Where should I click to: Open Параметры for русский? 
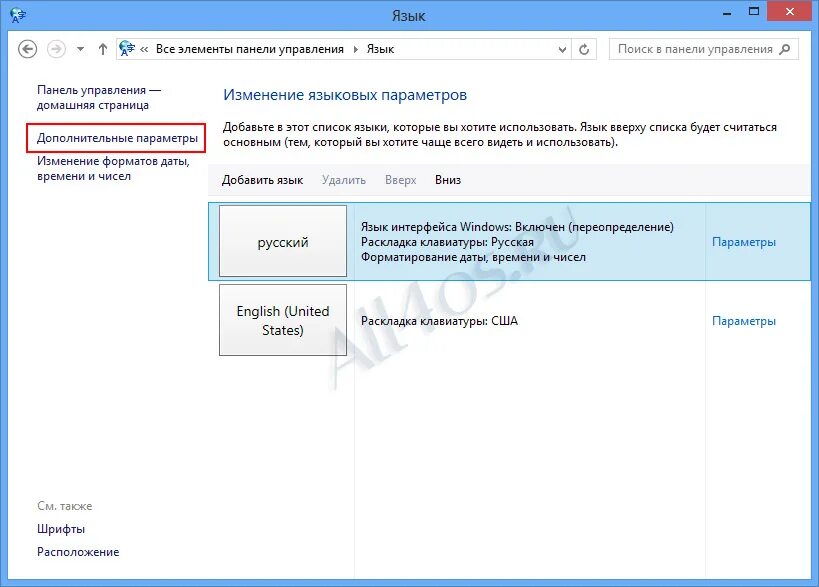pos(743,242)
